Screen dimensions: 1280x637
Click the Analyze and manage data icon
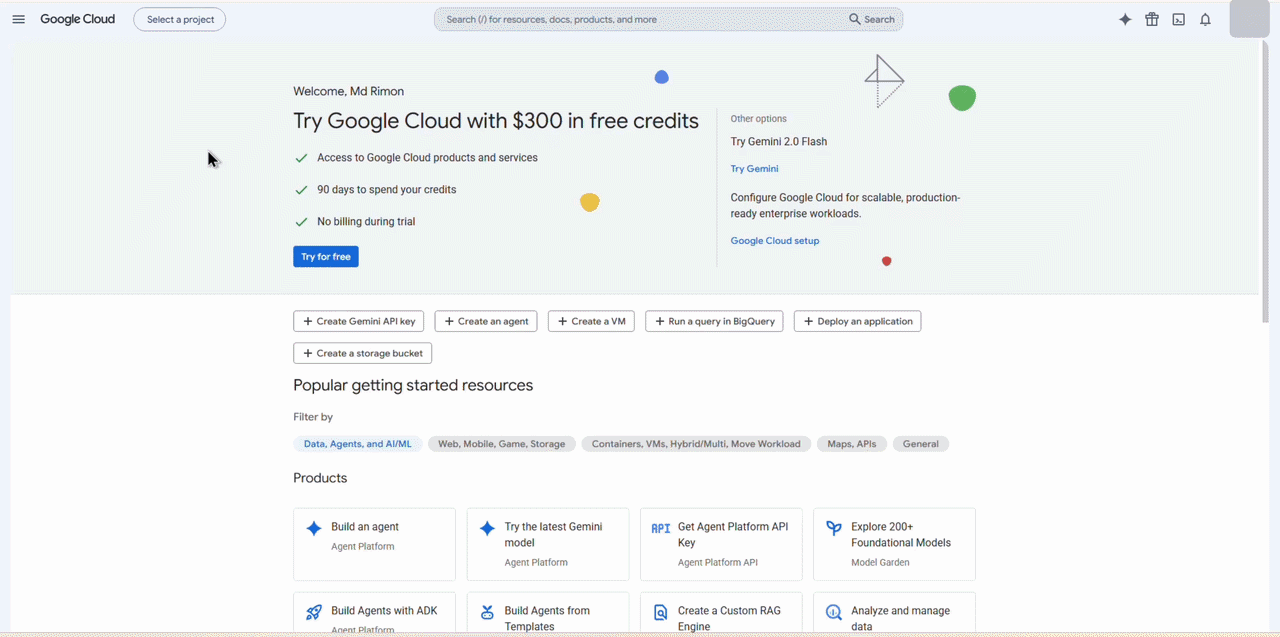(834, 612)
